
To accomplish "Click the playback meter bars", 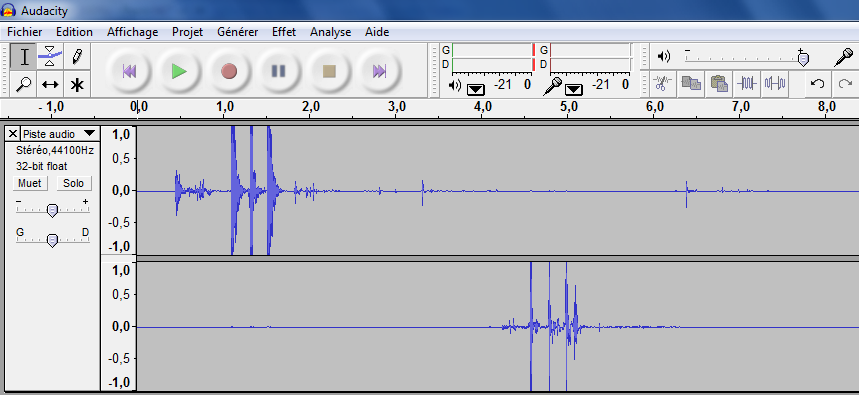I will click(x=493, y=57).
